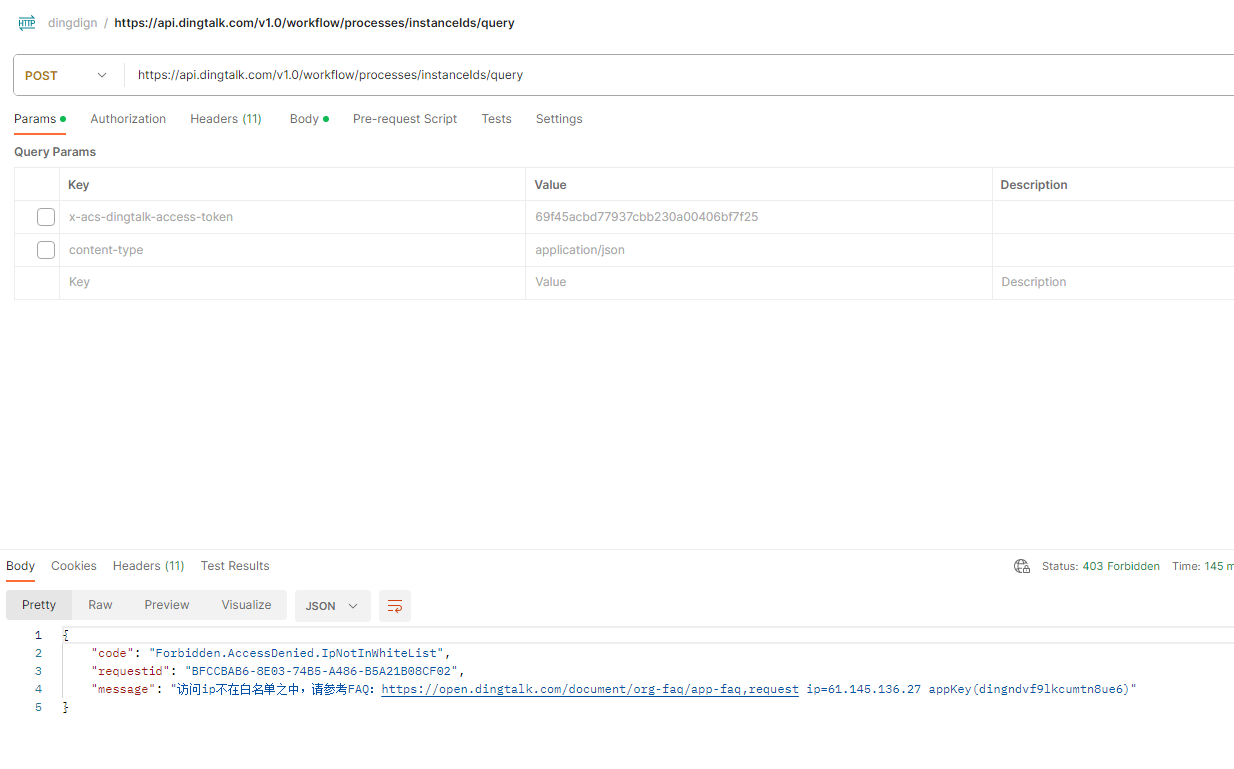Open the Tests tab
Screen dimensions: 1234x769
[x=496, y=119]
